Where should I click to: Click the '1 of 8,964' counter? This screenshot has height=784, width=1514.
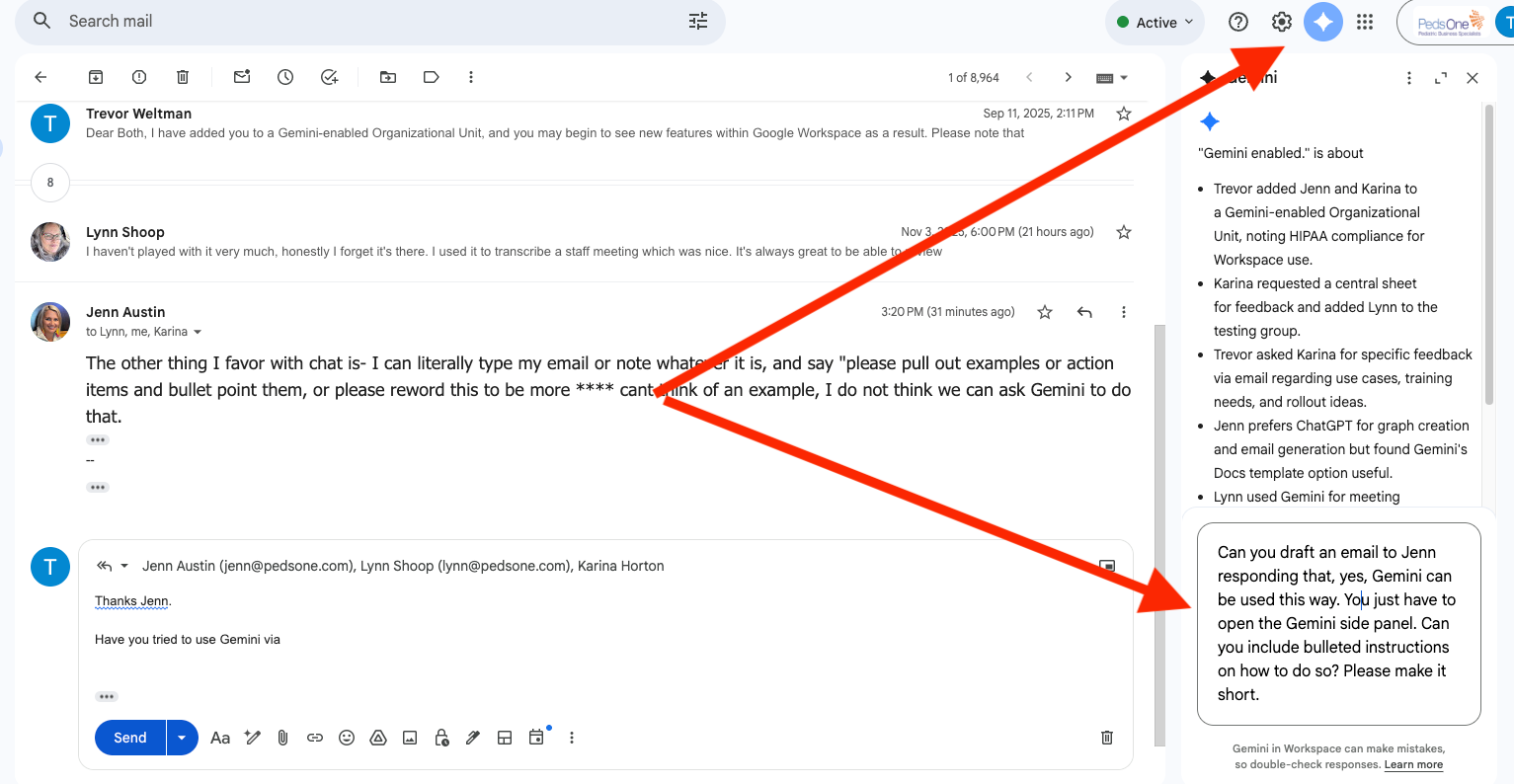click(974, 78)
